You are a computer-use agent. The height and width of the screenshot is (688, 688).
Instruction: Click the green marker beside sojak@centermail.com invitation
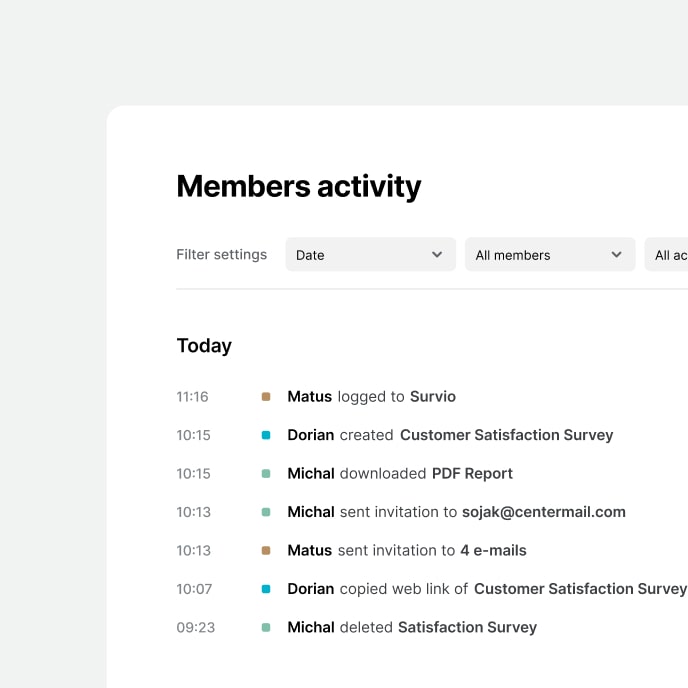pos(266,512)
